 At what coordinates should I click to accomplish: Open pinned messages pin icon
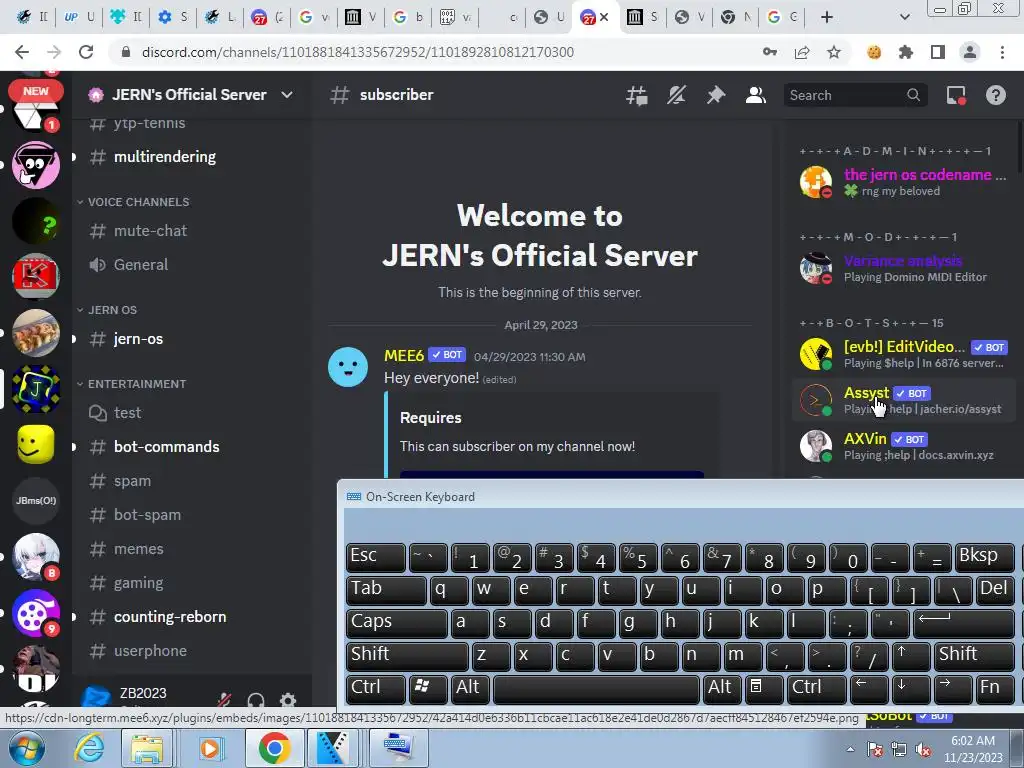[716, 95]
